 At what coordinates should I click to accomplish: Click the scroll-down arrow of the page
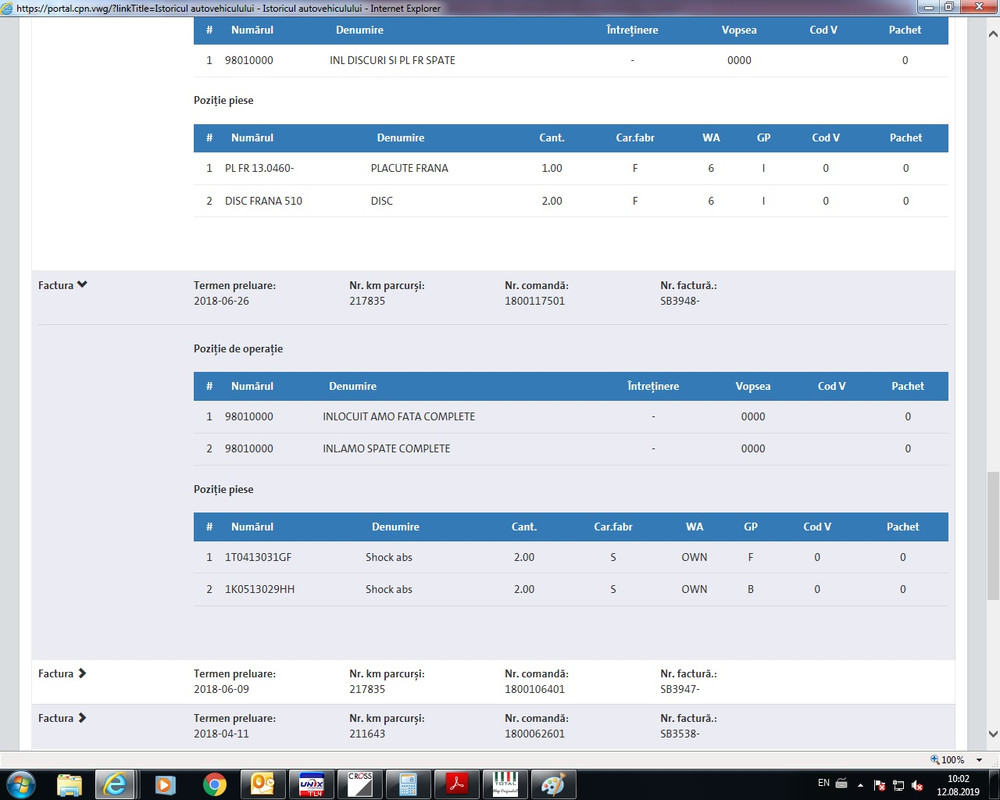(993, 734)
